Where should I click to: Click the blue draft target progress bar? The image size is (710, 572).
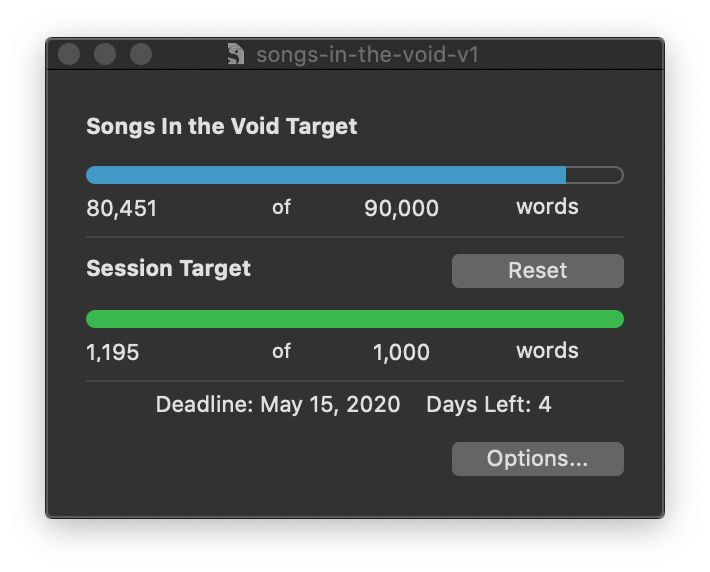(354, 175)
